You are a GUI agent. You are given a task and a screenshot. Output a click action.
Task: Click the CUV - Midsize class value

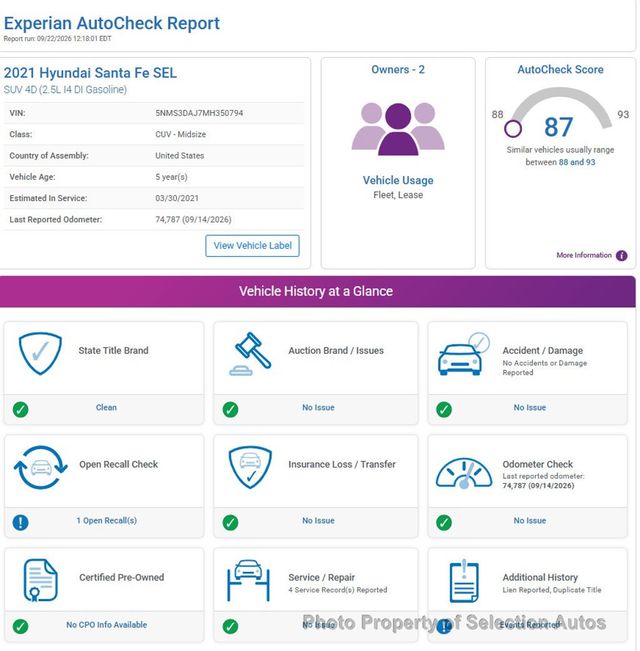(181, 134)
